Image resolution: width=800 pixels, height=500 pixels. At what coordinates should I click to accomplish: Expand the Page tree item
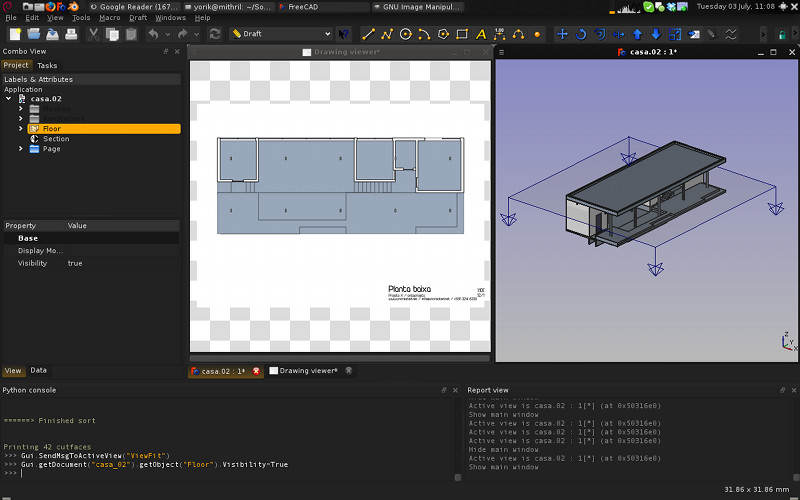click(x=21, y=149)
